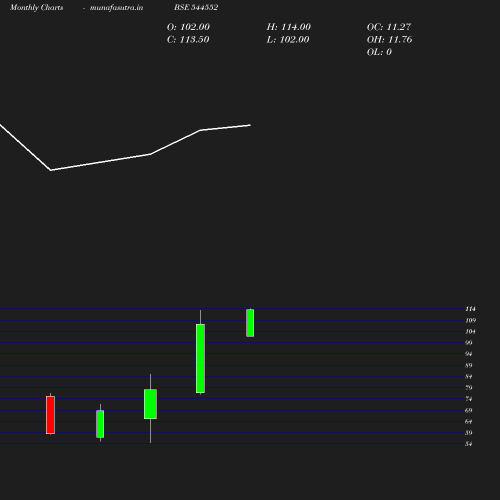500x500 pixels.
Task: Click the high value 'H: 114.00'
Action: [288, 27]
